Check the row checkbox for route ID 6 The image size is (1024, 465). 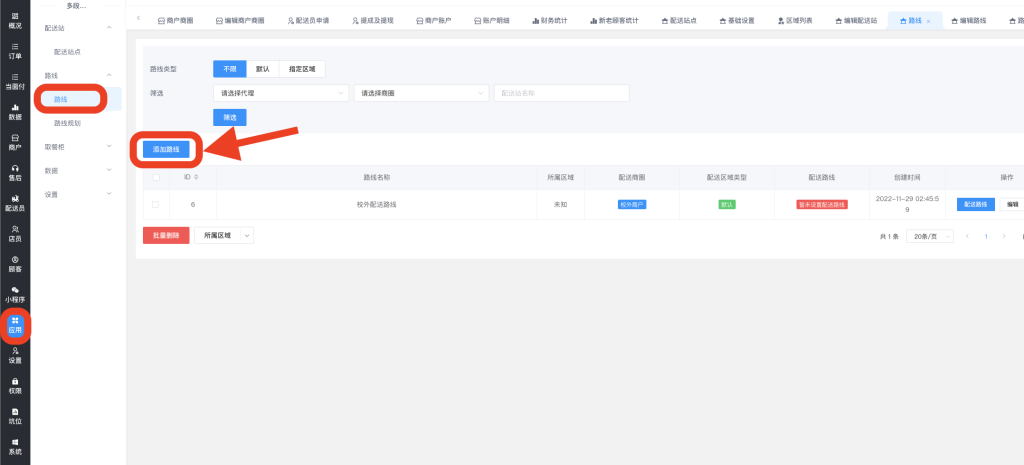pyautogui.click(x=155, y=204)
